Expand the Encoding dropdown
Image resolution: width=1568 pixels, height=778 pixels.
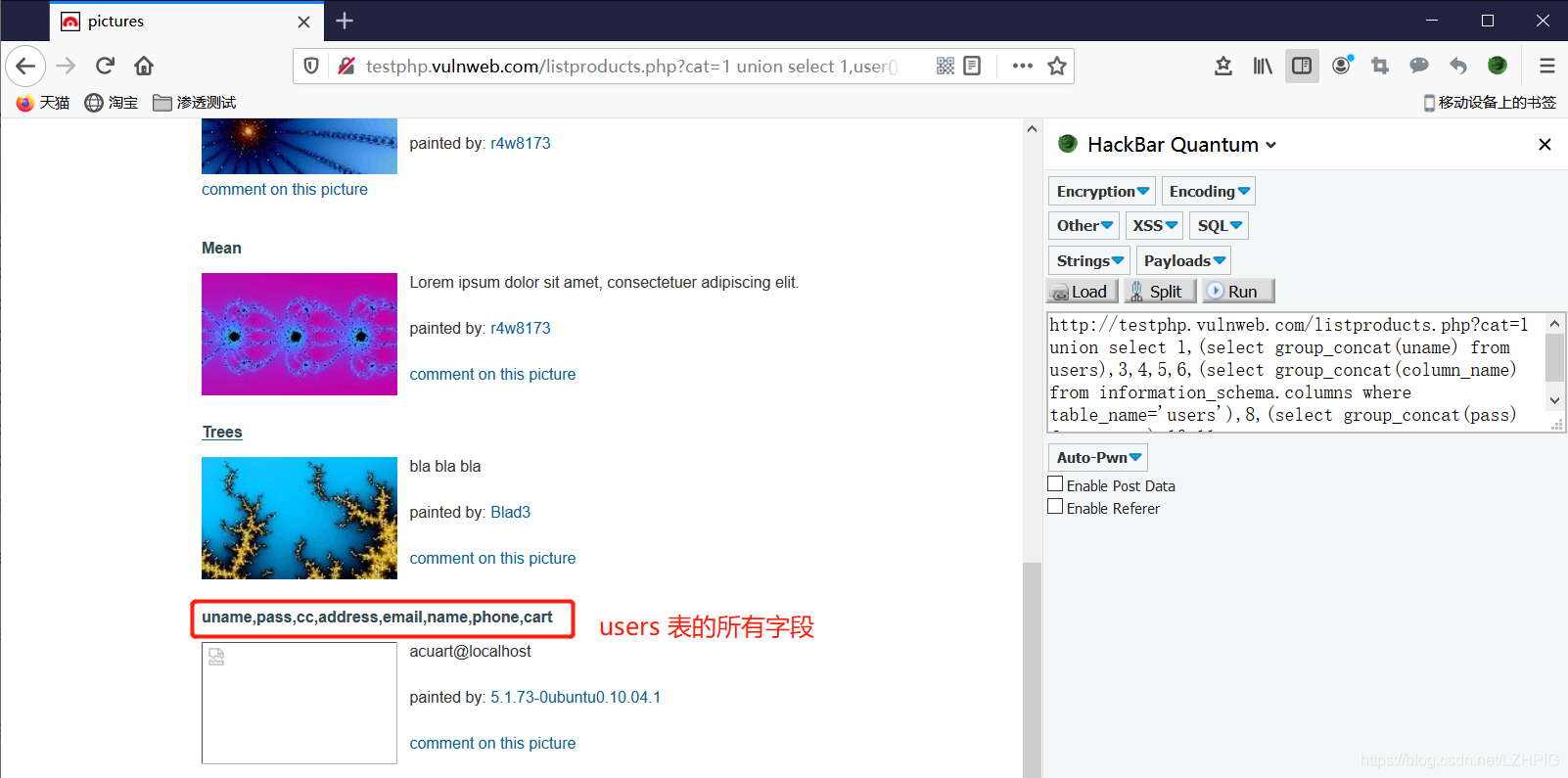click(1209, 191)
